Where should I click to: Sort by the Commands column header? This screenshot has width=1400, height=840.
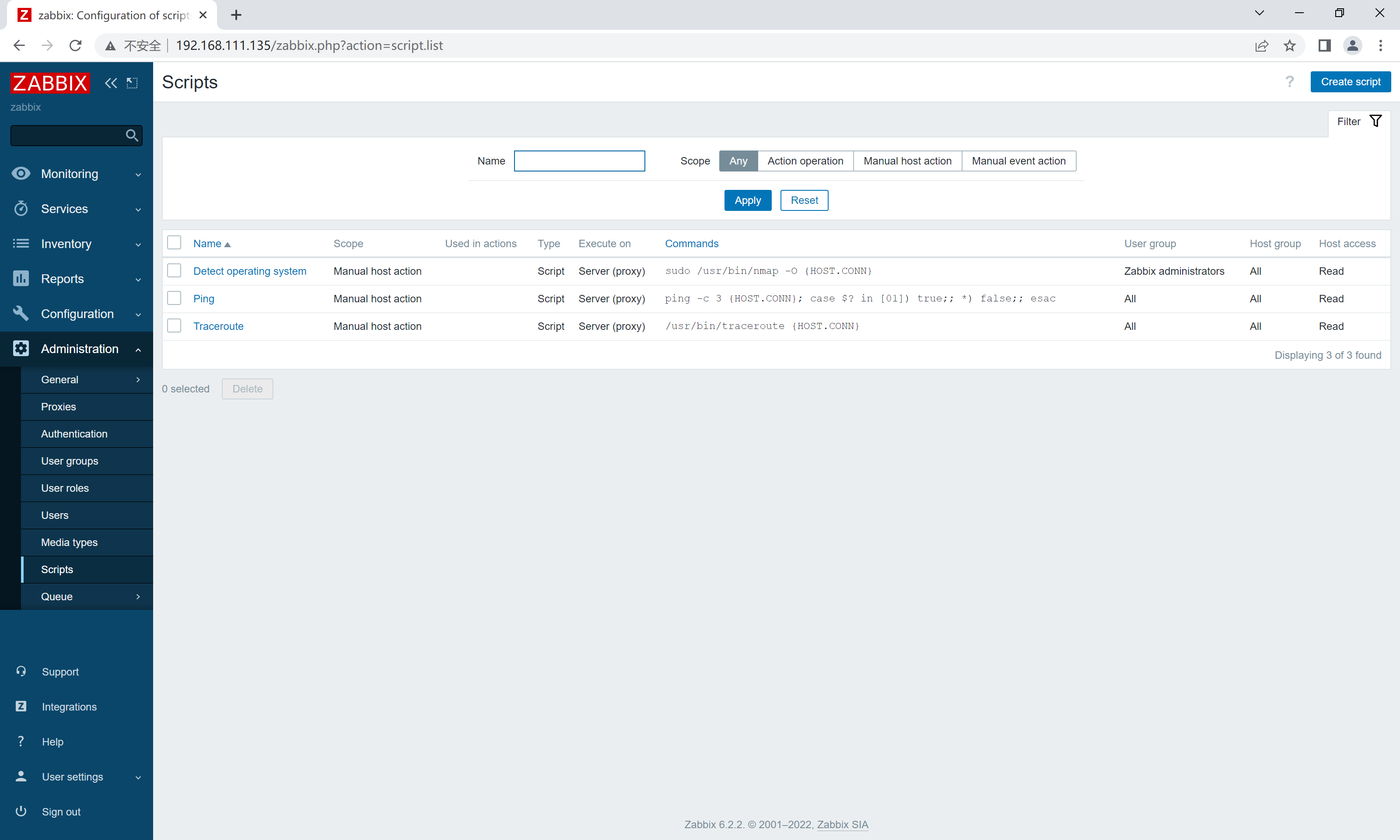[692, 243]
